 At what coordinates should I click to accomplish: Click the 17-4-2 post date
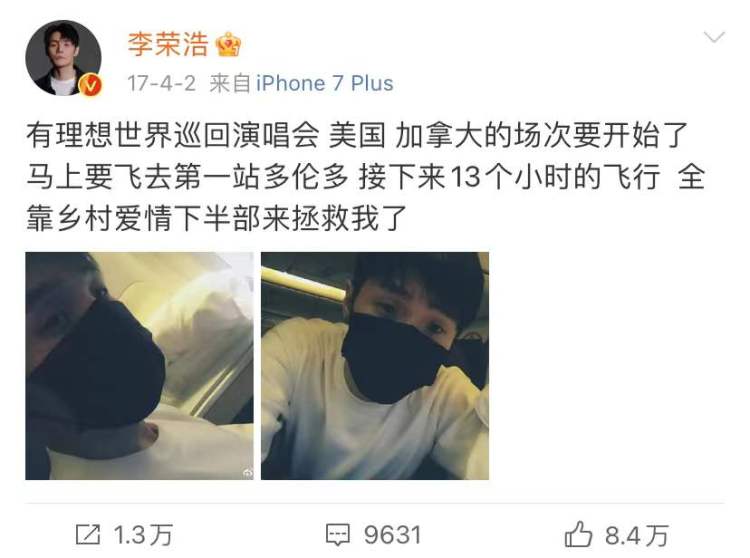(161, 84)
